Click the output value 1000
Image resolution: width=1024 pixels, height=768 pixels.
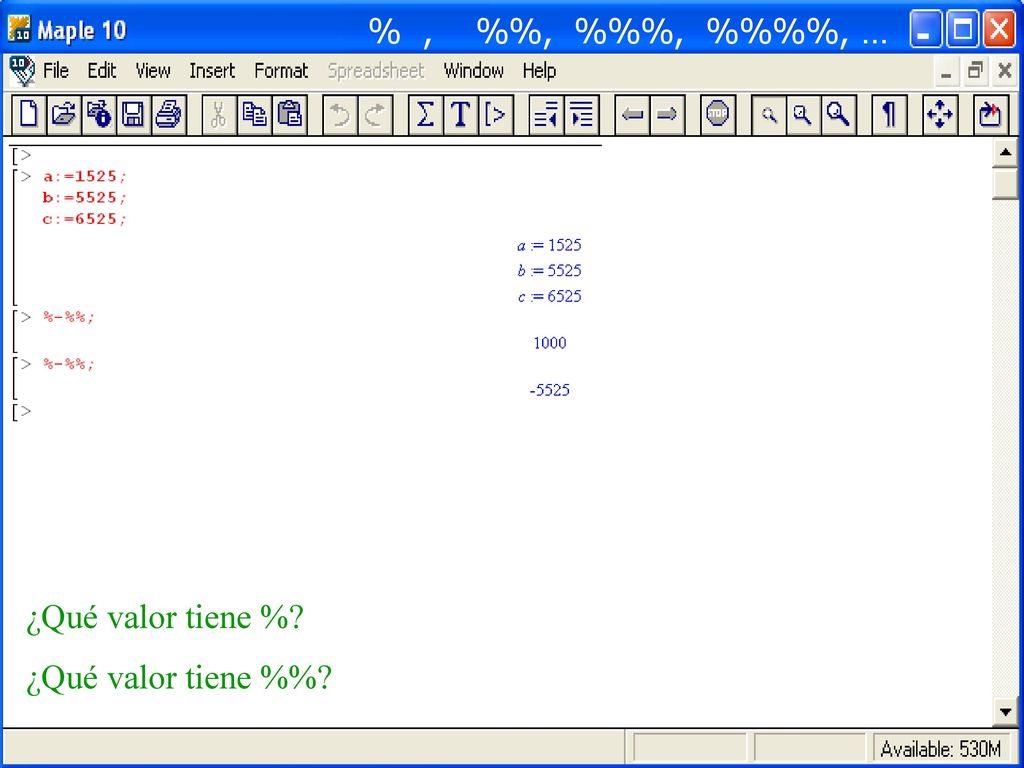click(x=550, y=343)
